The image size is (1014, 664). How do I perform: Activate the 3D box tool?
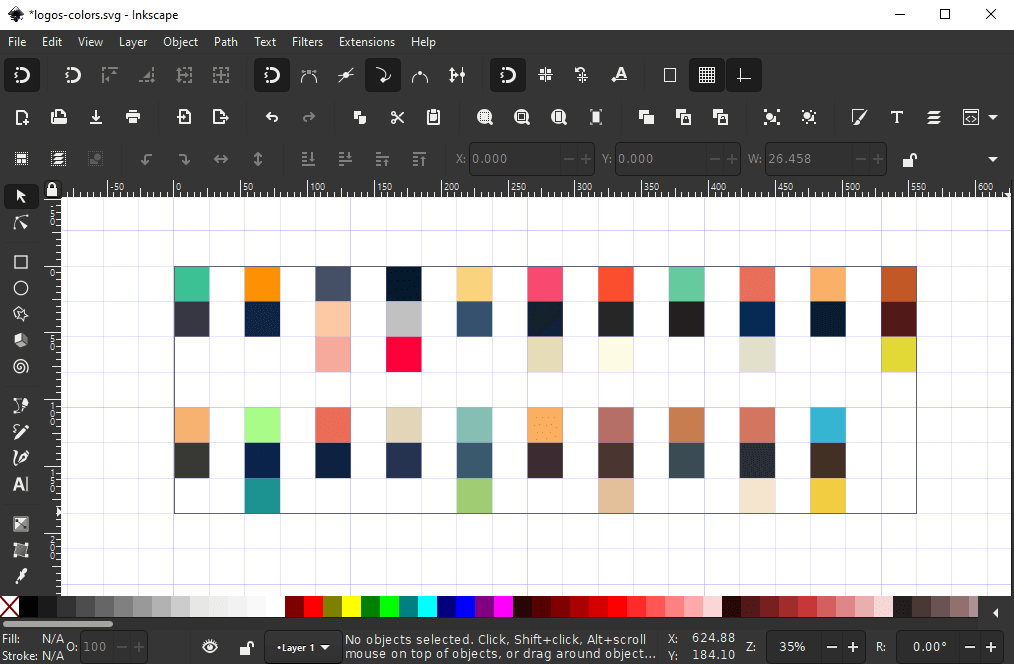coord(21,340)
